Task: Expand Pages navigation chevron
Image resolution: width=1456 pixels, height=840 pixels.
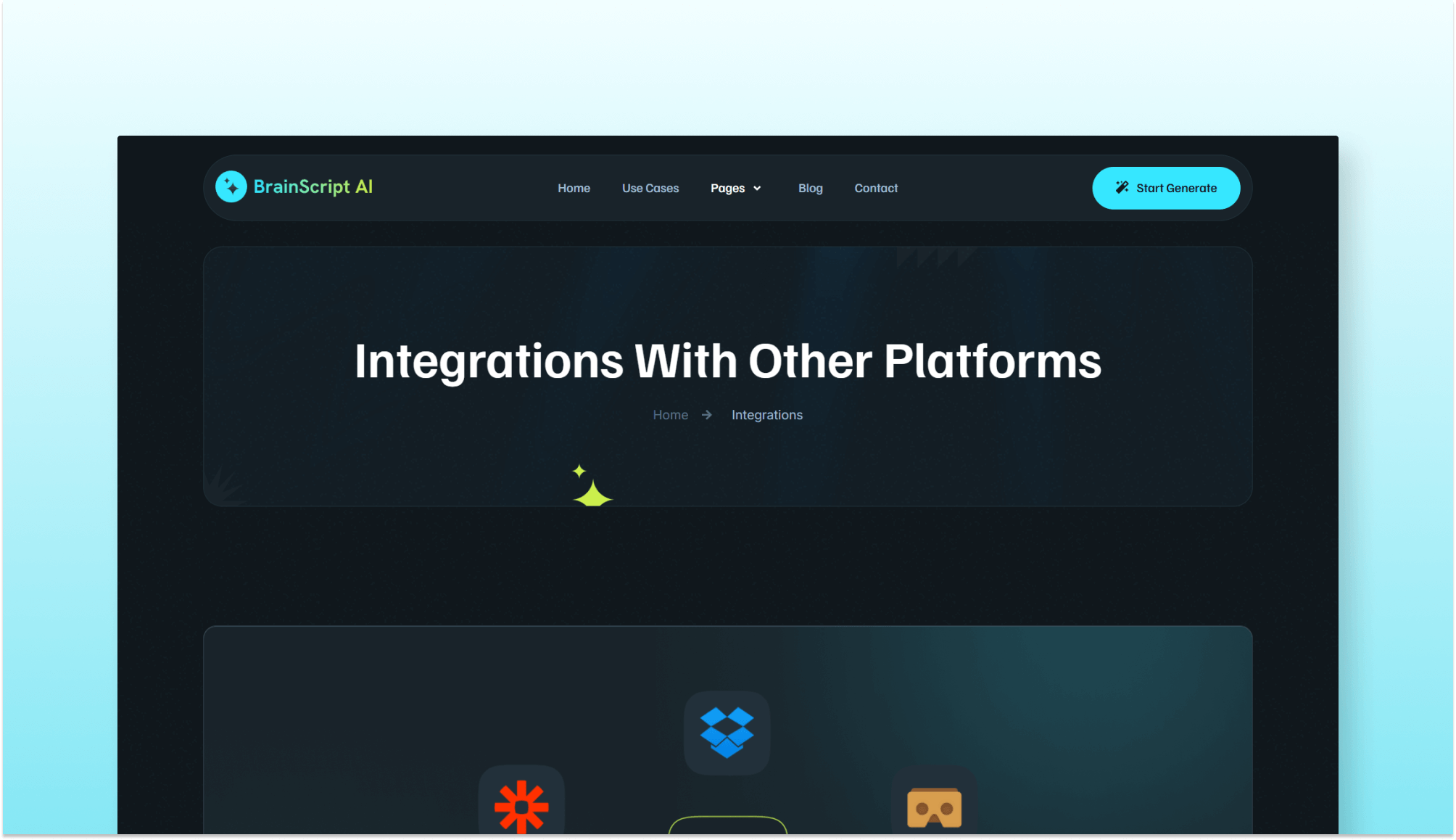Action: tap(757, 189)
